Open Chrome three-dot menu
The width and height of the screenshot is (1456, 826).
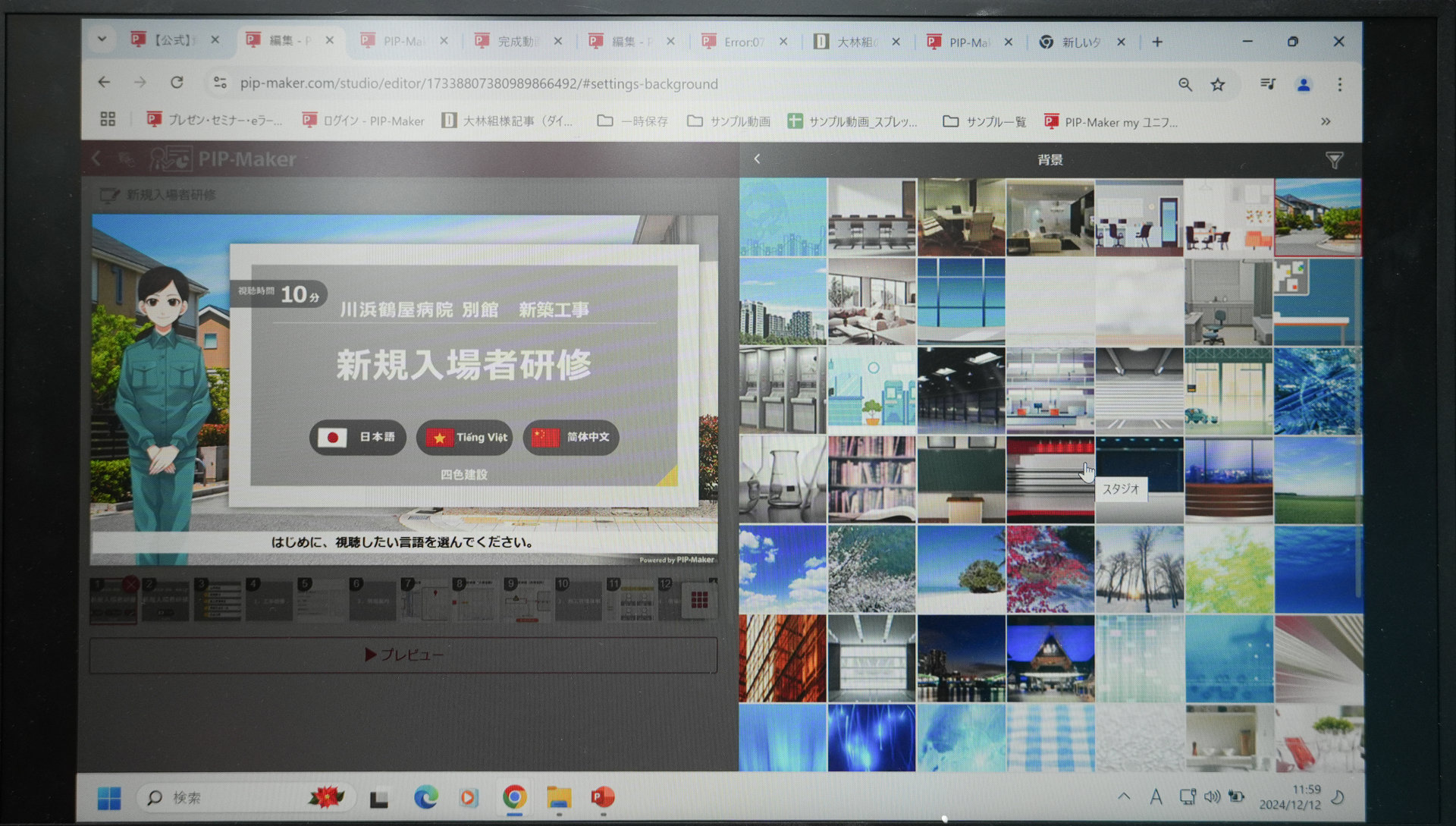1340,85
